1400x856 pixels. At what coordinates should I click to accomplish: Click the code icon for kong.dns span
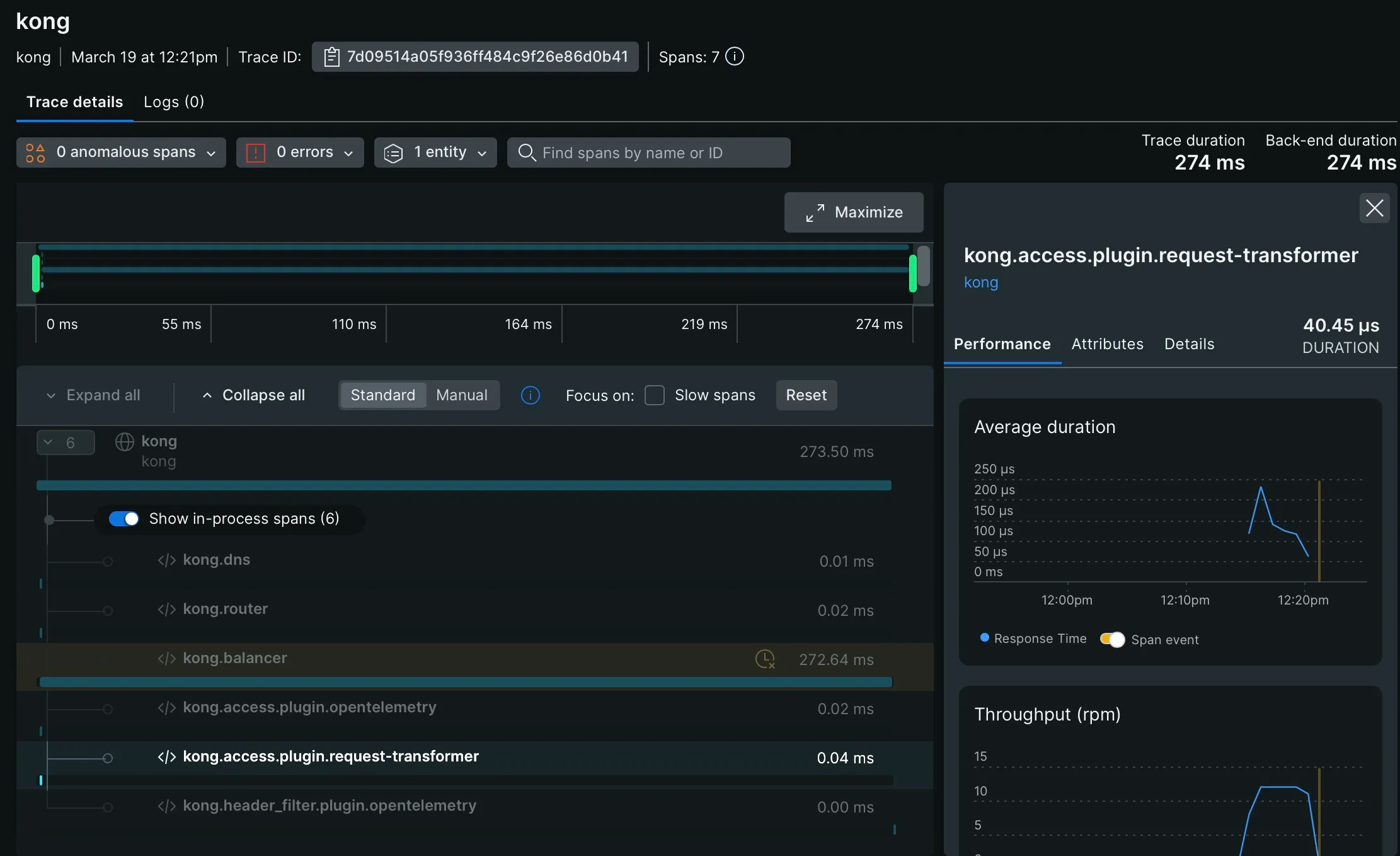166,560
